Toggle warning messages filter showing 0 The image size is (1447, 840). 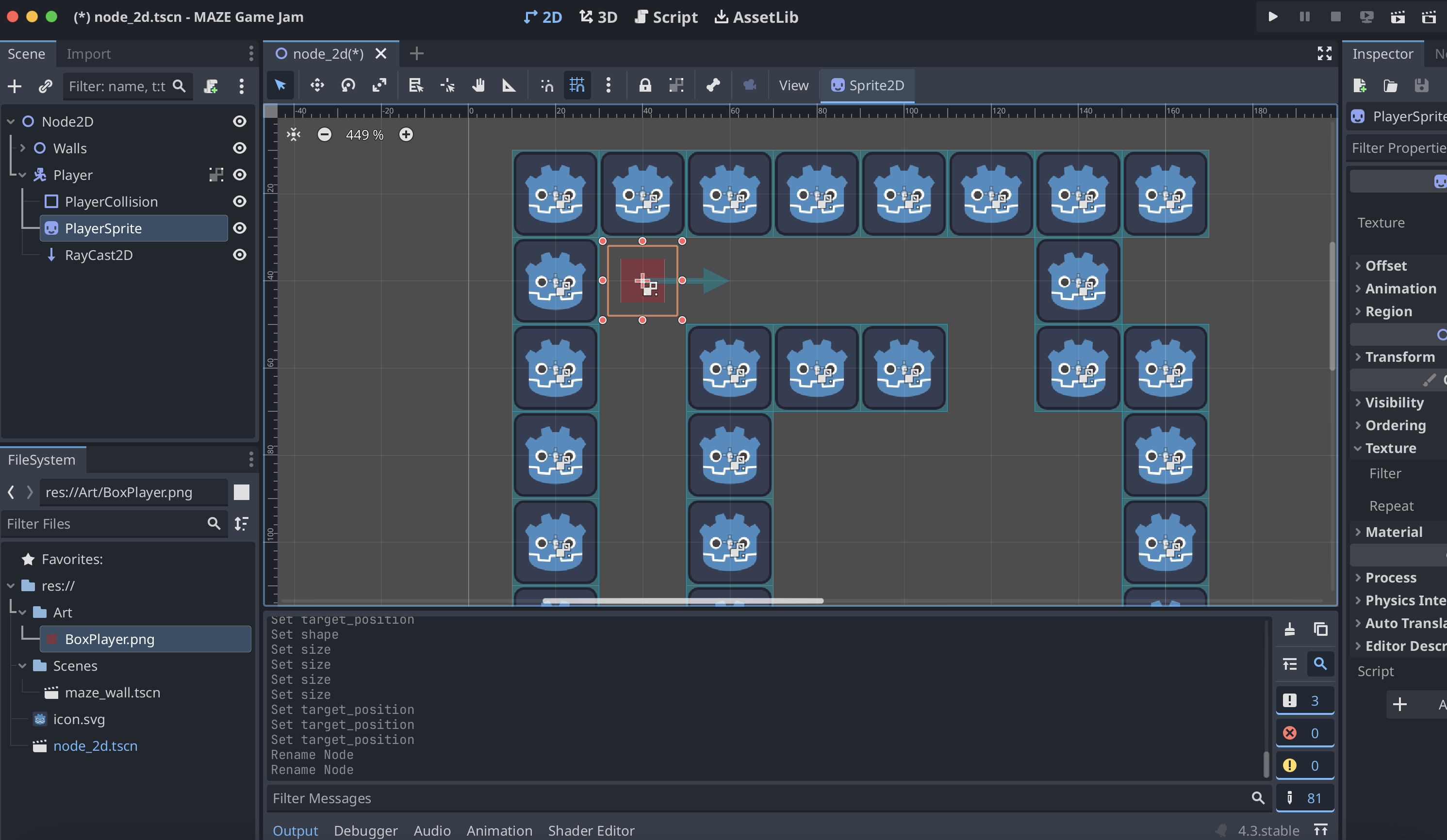[x=1305, y=765]
